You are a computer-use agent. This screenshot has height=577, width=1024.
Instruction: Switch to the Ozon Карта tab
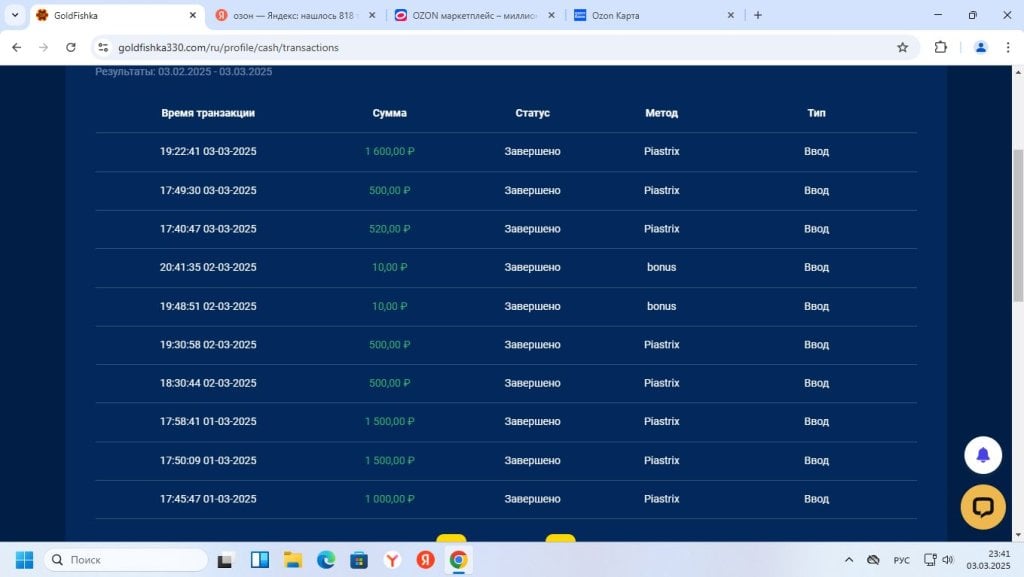point(654,15)
